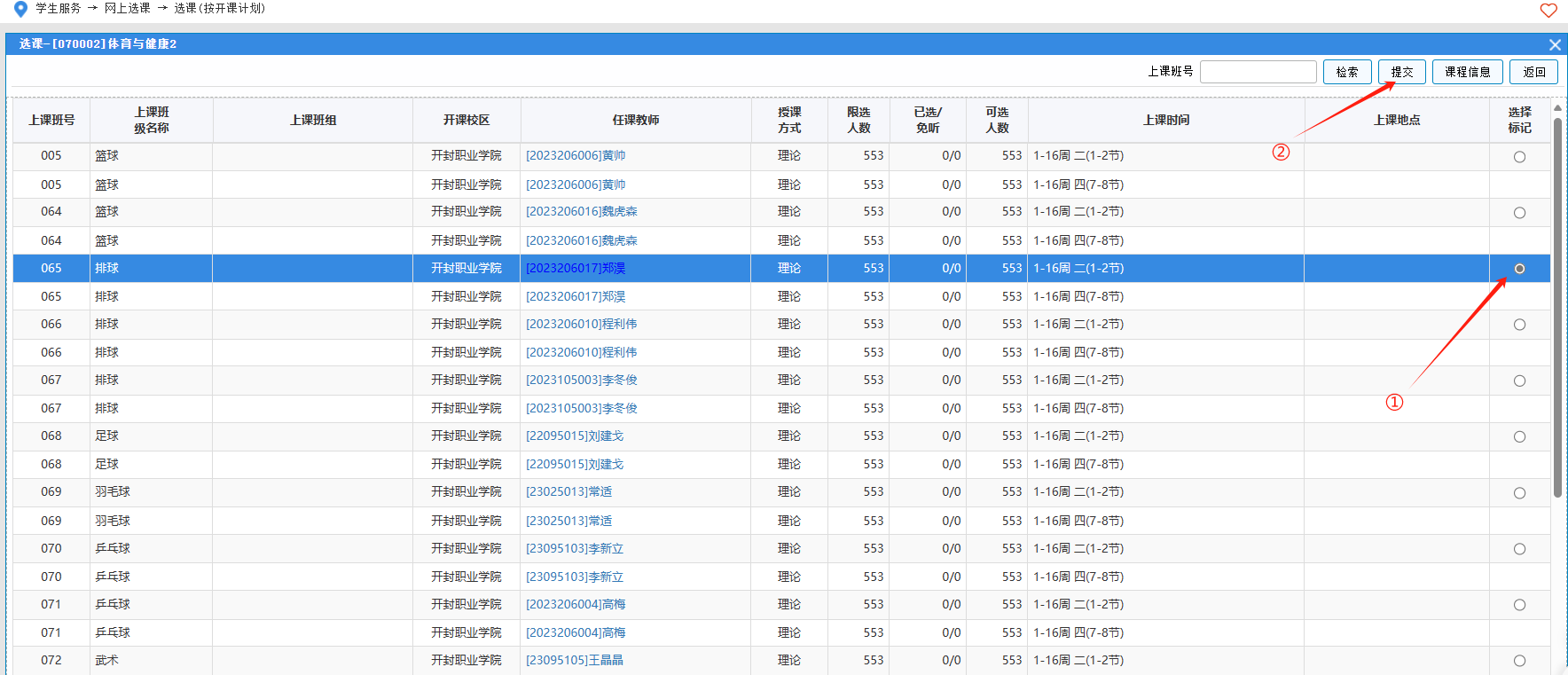This screenshot has height=675, width=1568.
Task: Click the 上课班号 search input field
Action: (x=1258, y=72)
